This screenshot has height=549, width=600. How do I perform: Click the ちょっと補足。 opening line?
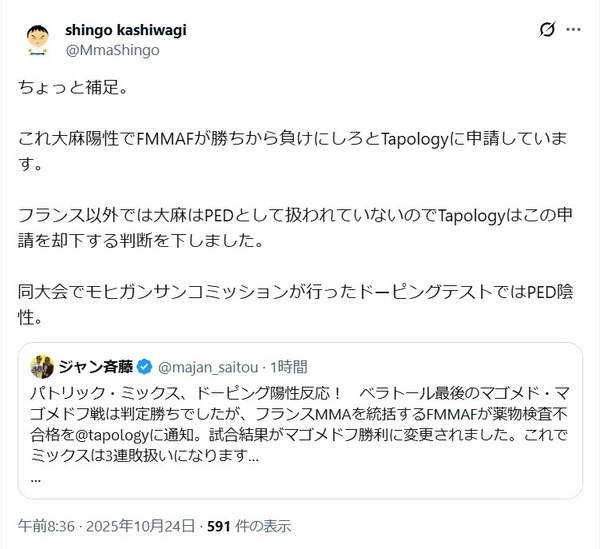(x=73, y=87)
